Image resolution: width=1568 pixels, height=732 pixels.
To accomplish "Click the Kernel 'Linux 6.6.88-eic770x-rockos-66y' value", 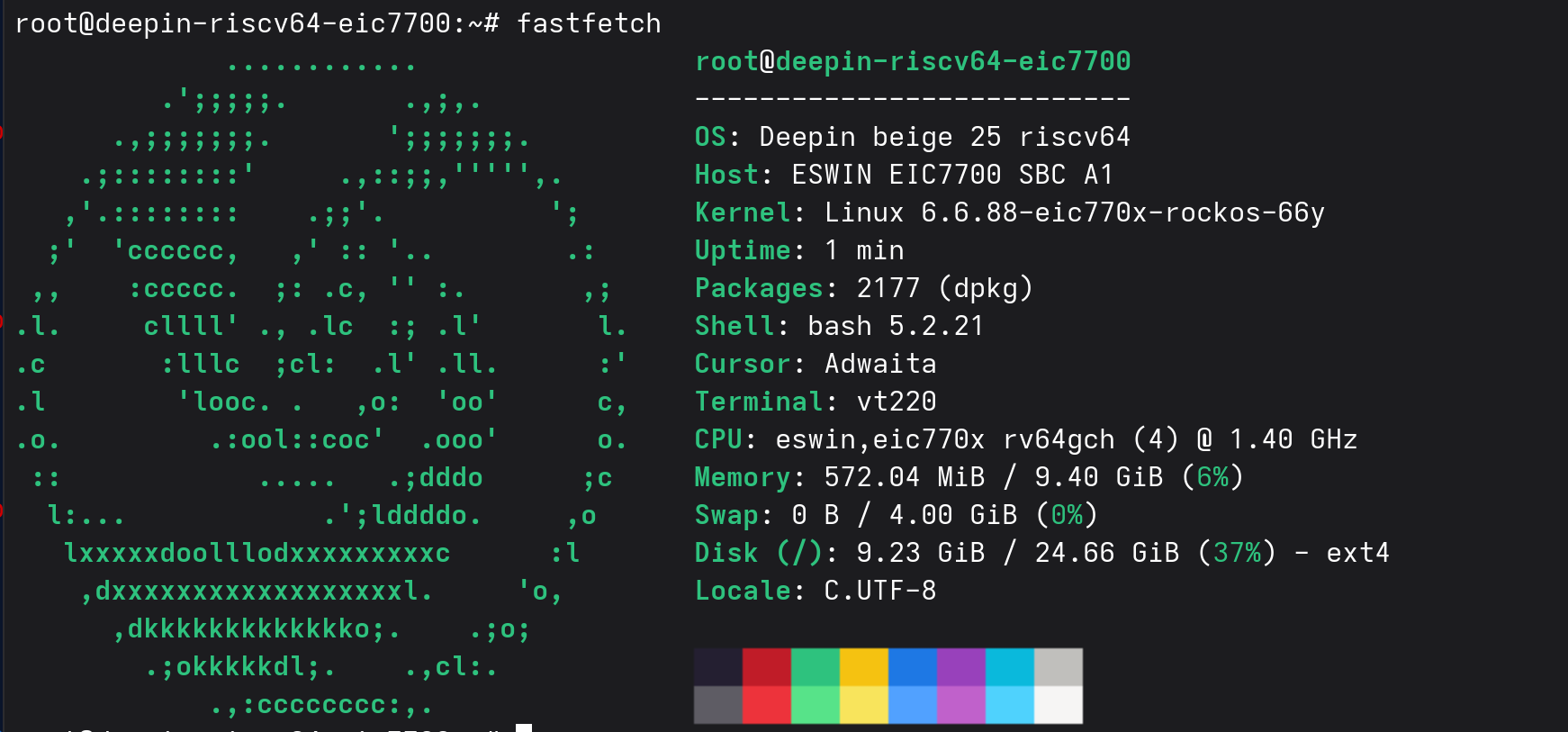I will tap(1075, 212).
